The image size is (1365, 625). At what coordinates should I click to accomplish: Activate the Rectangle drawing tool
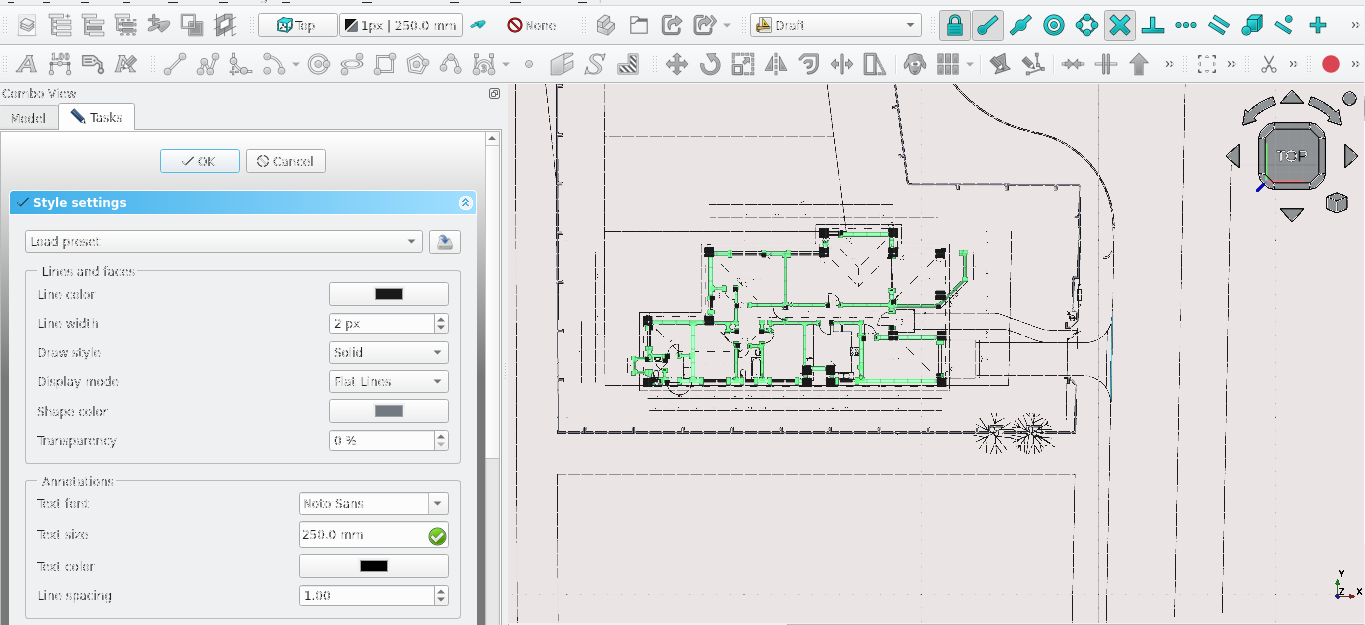[385, 65]
